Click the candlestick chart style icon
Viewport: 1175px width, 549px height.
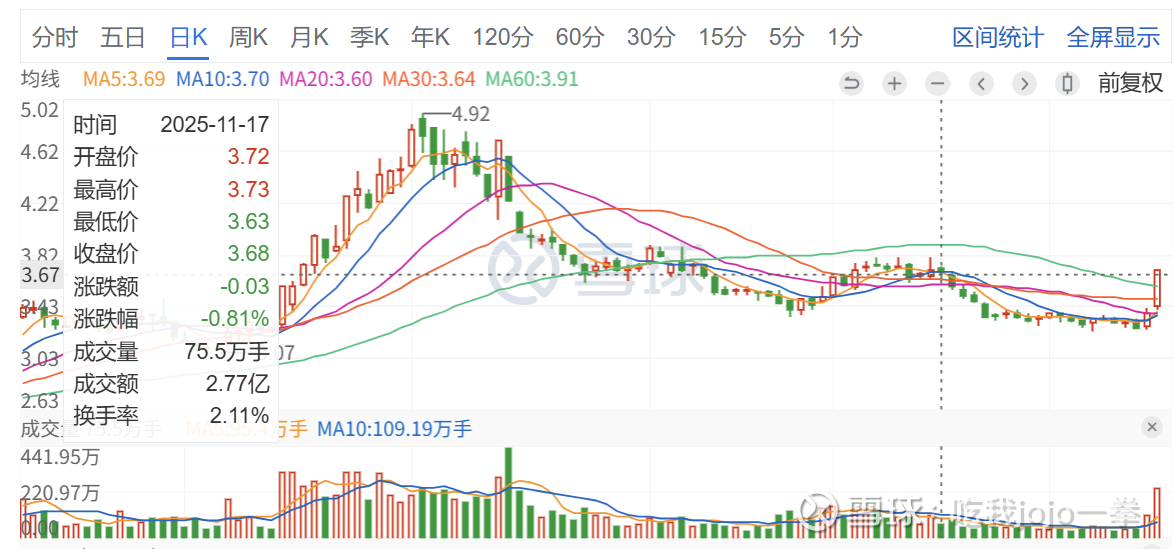click(x=1067, y=83)
